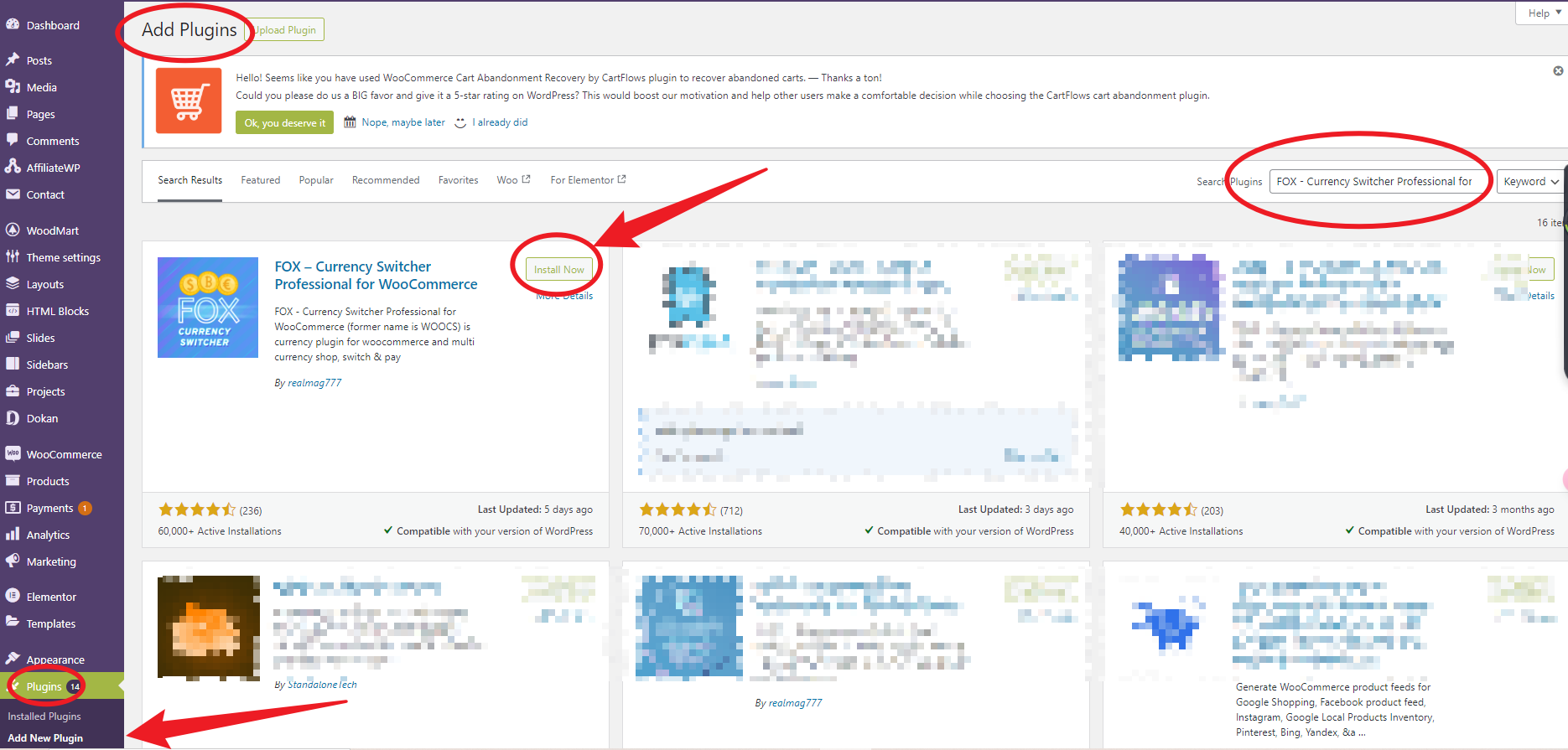Click Ok, you deserve it button
Viewport: 1568px width, 750px height.
[284, 122]
